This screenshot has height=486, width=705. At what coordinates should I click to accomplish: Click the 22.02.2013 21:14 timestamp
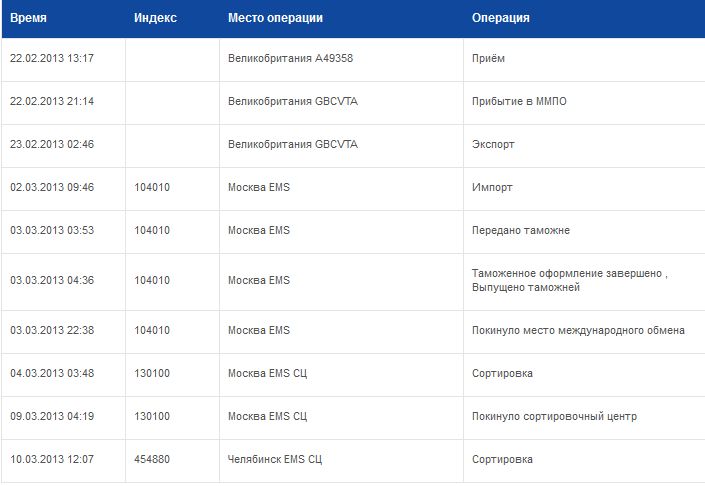52,101
